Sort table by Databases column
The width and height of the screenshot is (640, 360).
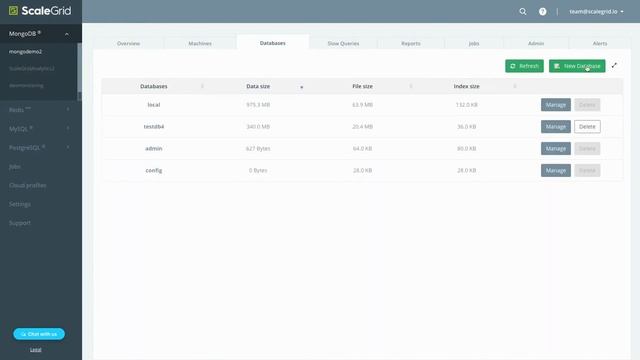coord(154,86)
